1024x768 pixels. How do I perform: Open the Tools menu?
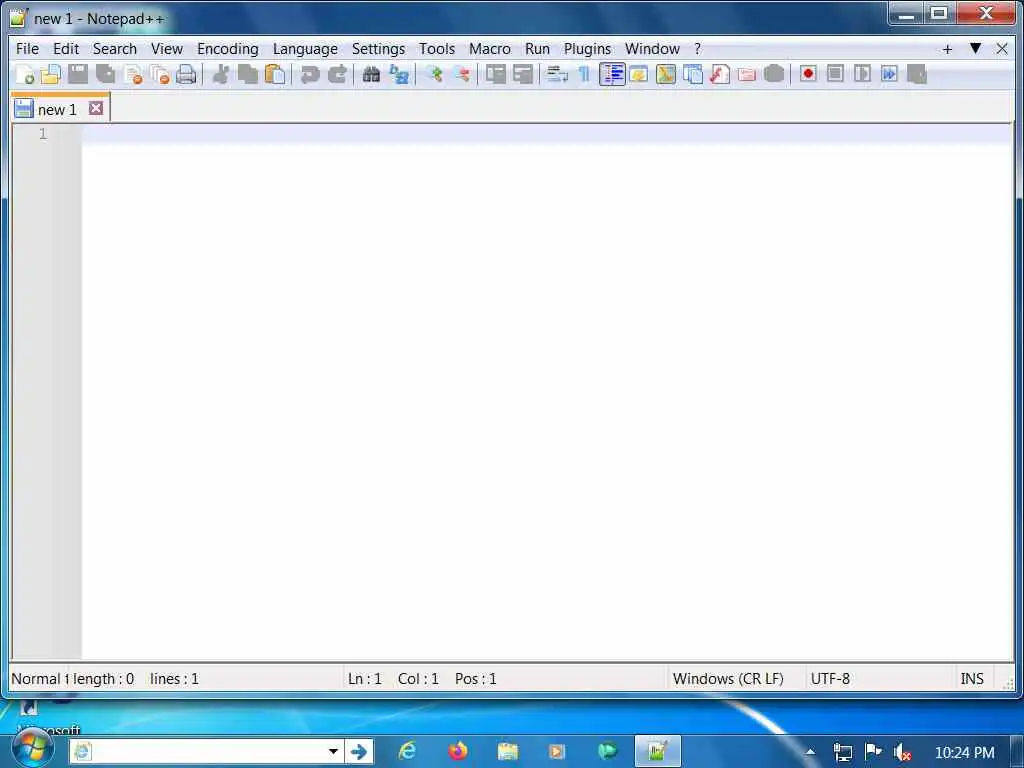(x=437, y=49)
